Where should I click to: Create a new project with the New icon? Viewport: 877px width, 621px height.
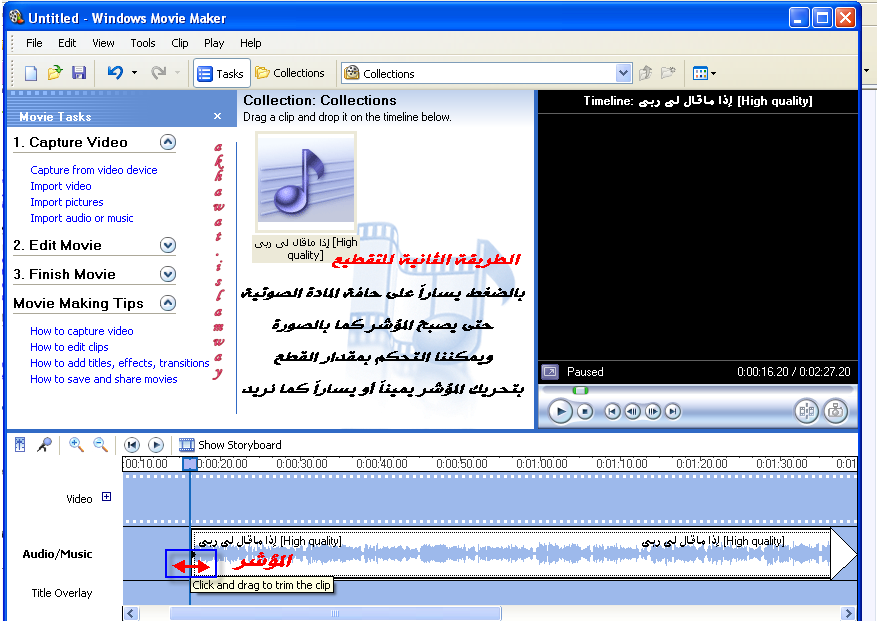coord(31,73)
